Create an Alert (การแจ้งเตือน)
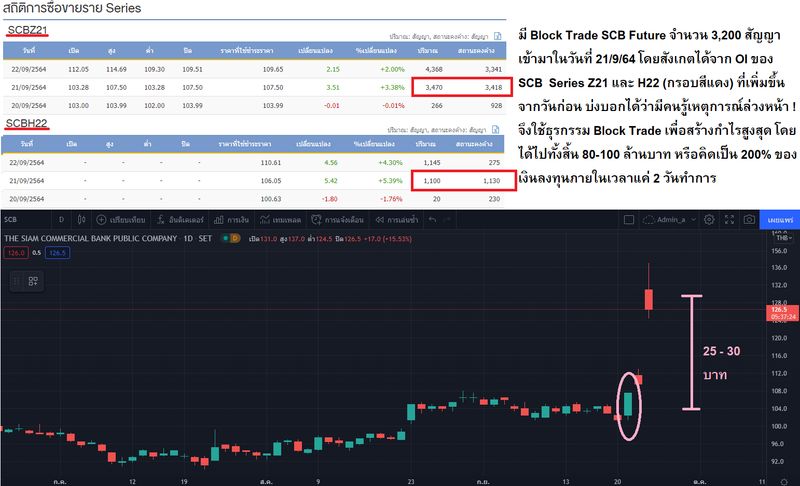 coord(338,220)
